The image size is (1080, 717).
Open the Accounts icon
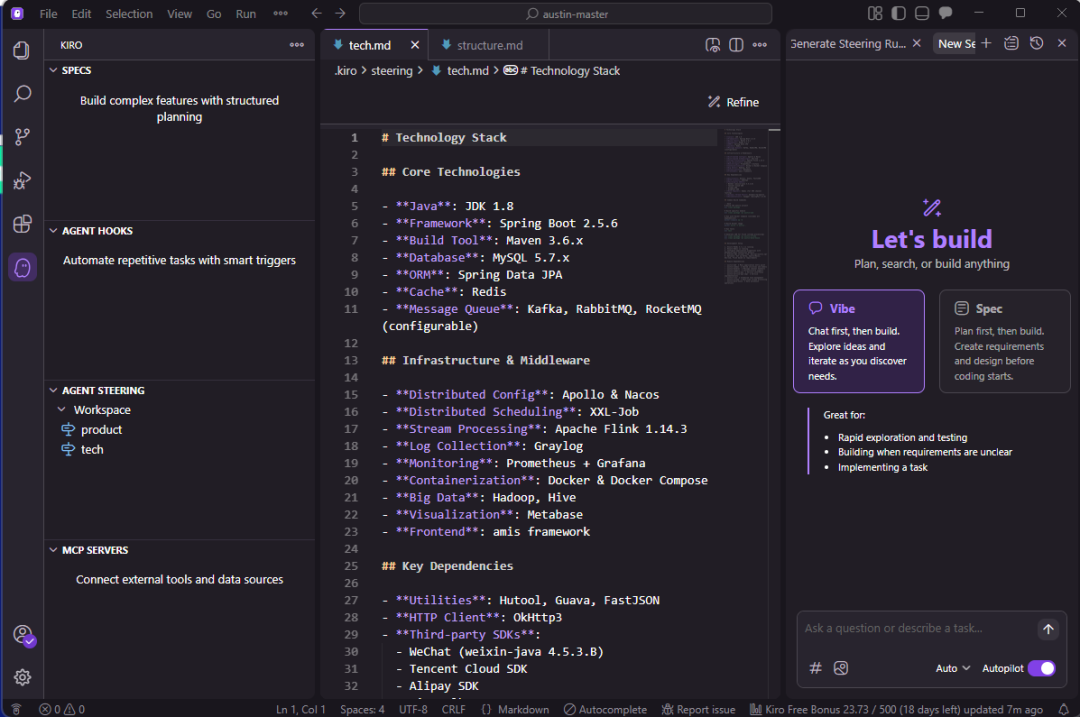coord(23,634)
